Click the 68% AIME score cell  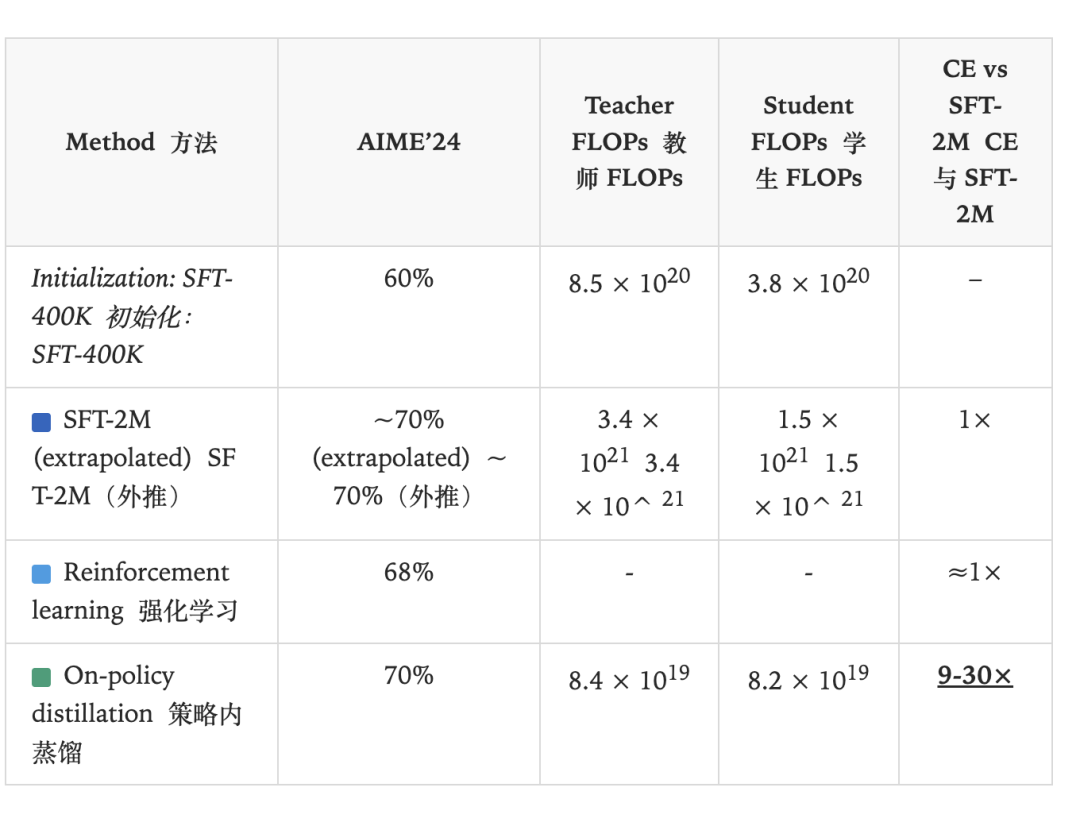coord(408,572)
